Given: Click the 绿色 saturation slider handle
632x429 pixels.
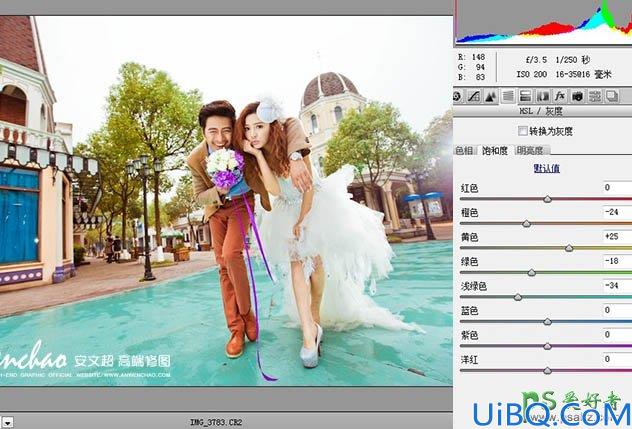Looking at the screenshot, I should [x=532, y=273].
